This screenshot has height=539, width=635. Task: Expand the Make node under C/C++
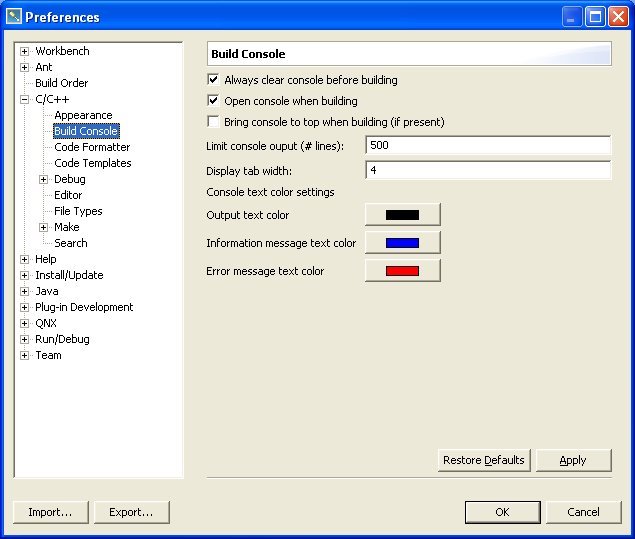point(44,227)
